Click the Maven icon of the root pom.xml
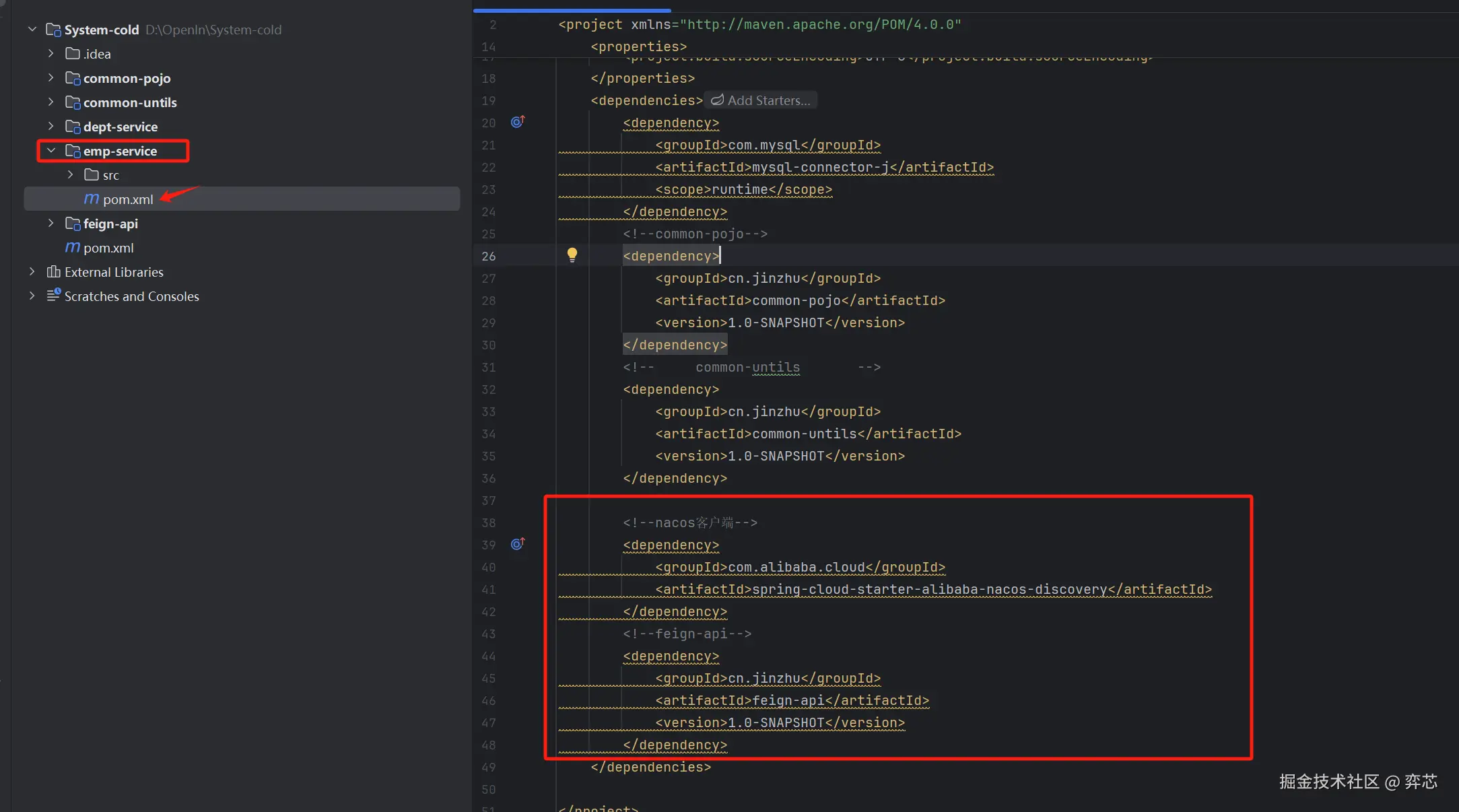This screenshot has height=812, width=1459. point(72,248)
